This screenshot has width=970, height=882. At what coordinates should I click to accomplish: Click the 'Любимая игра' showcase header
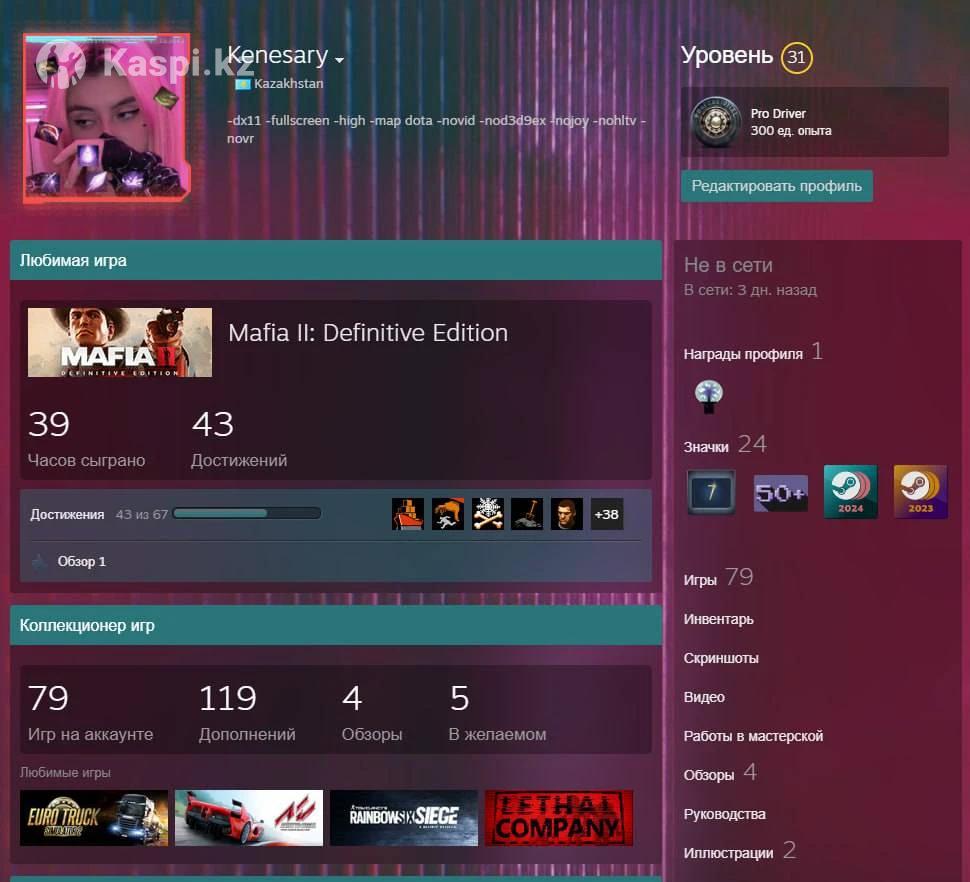(x=336, y=260)
